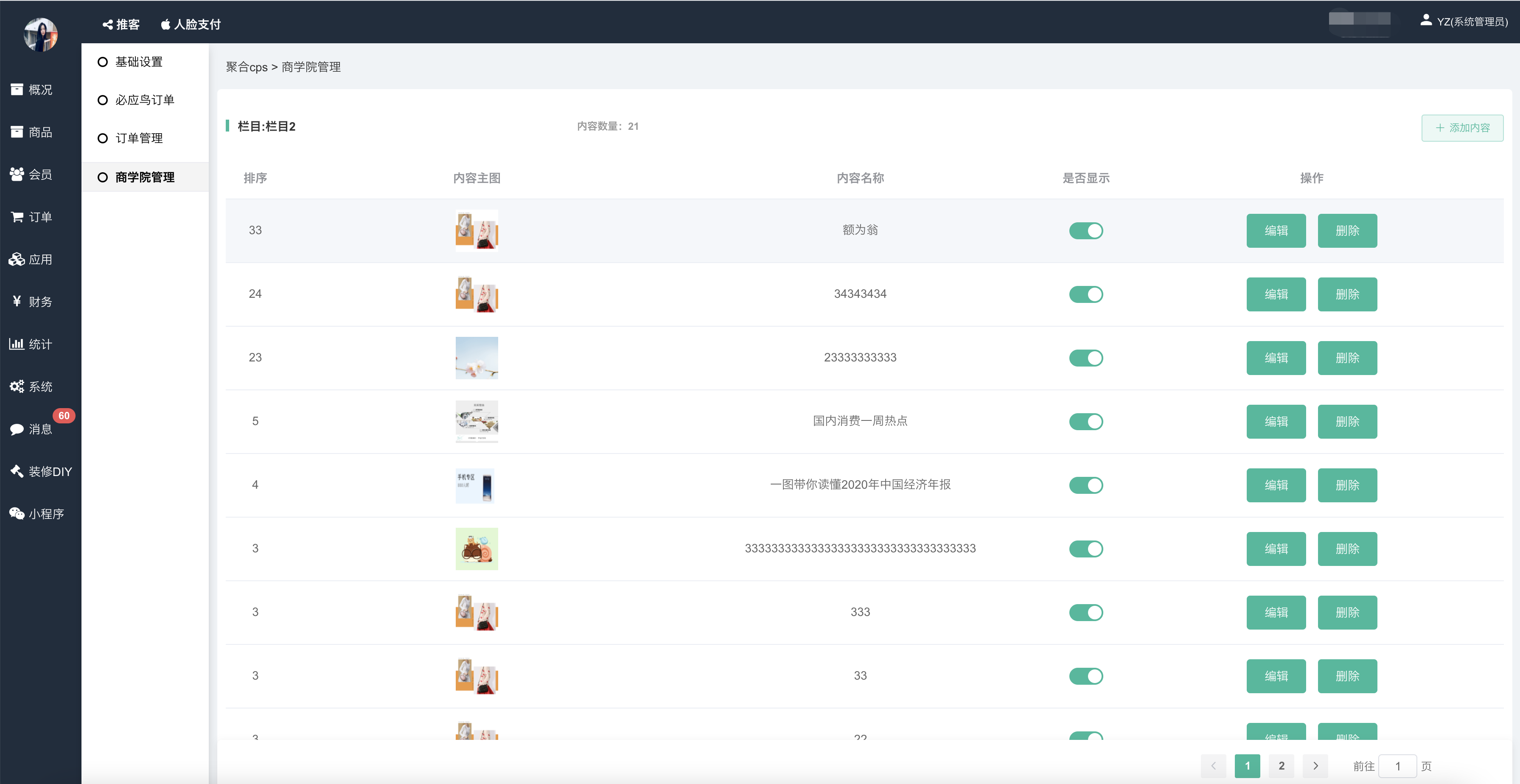This screenshot has height=784, width=1520.
Task: Click the previous page left chevron
Action: (x=1213, y=766)
